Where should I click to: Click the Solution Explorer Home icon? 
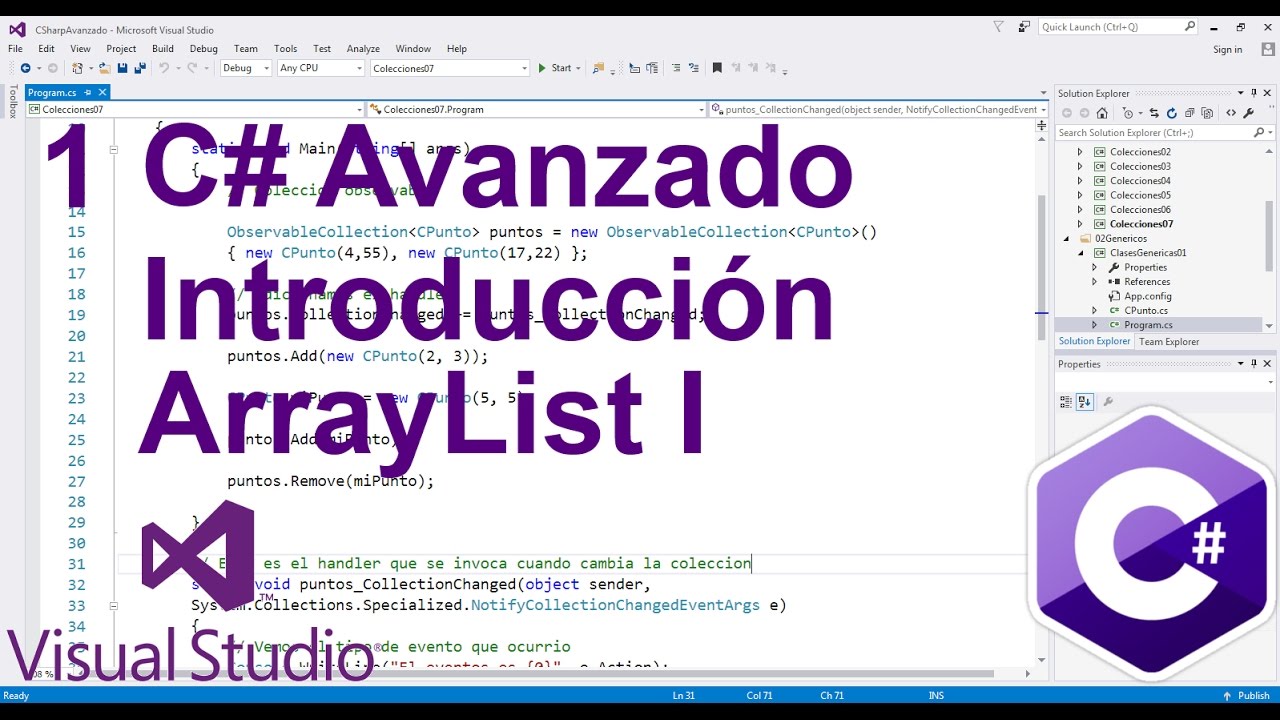(x=1102, y=113)
